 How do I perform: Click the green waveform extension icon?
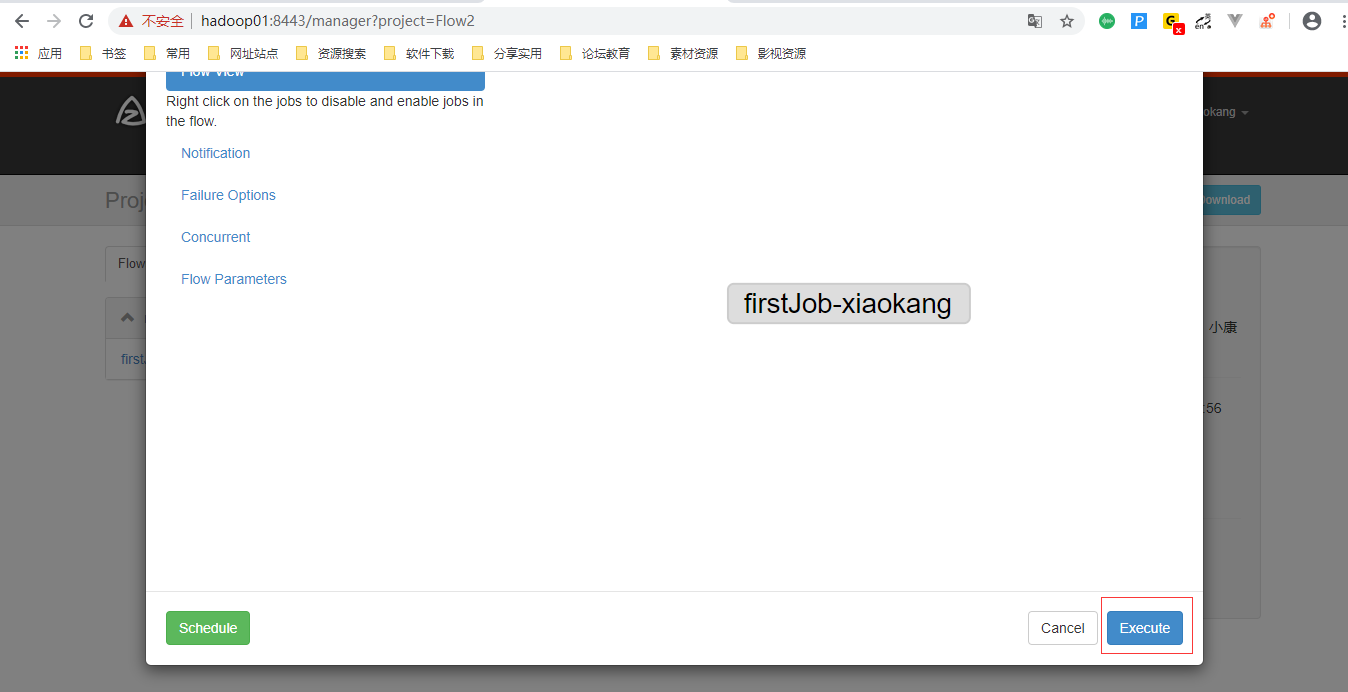[x=1107, y=21]
